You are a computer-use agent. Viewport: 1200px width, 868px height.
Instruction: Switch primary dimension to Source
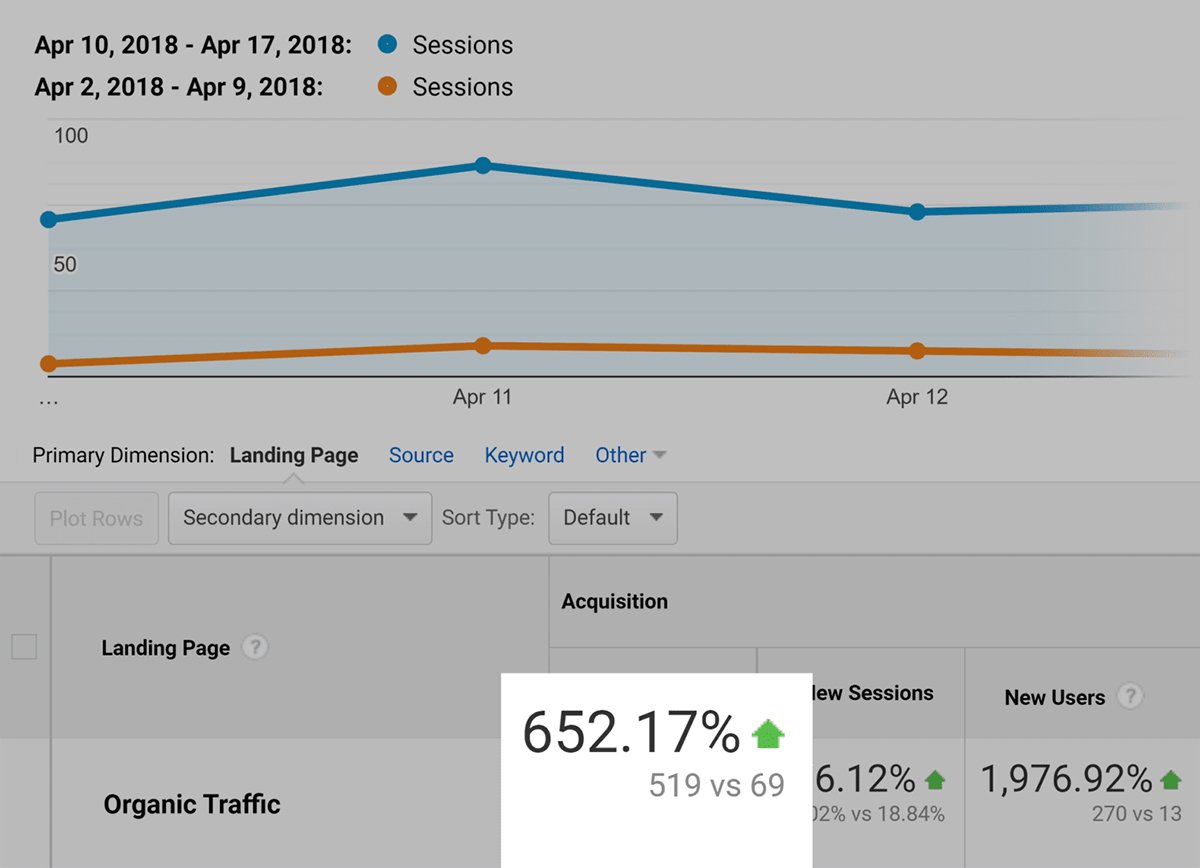[421, 455]
